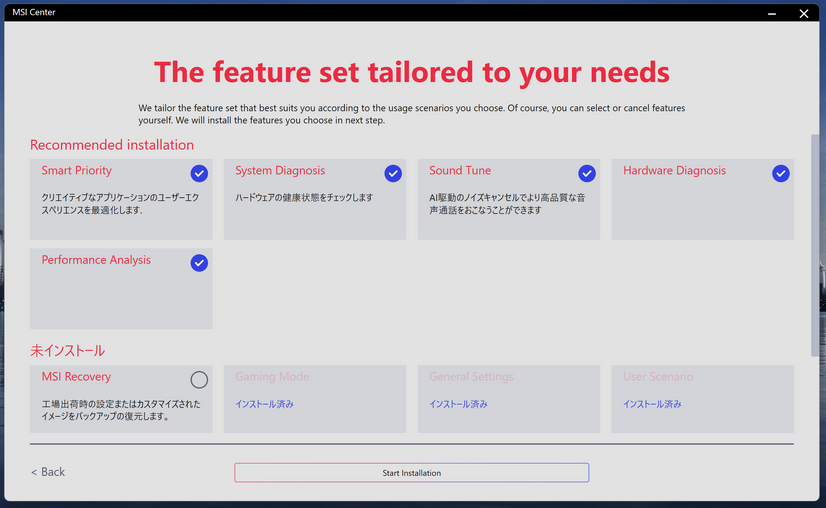Image resolution: width=826 pixels, height=508 pixels.
Task: Click the MSI Center title bar text
Action: pos(34,12)
